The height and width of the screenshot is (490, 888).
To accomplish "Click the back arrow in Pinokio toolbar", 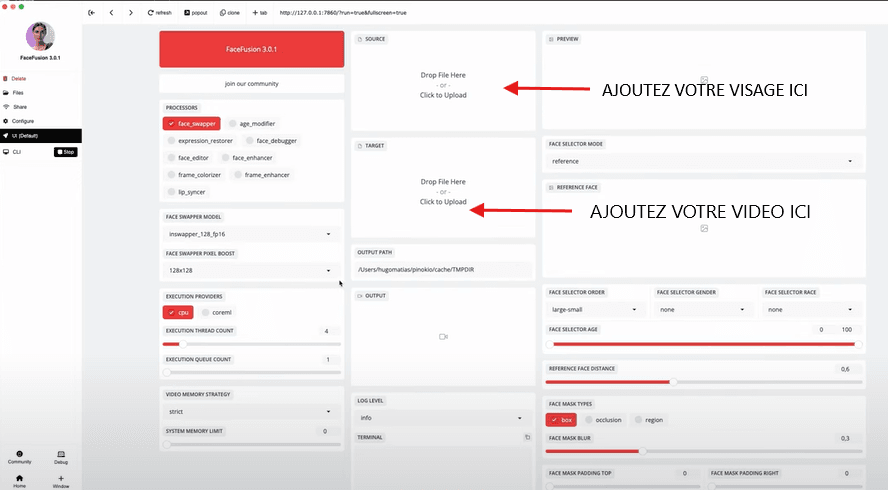I will [x=111, y=12].
